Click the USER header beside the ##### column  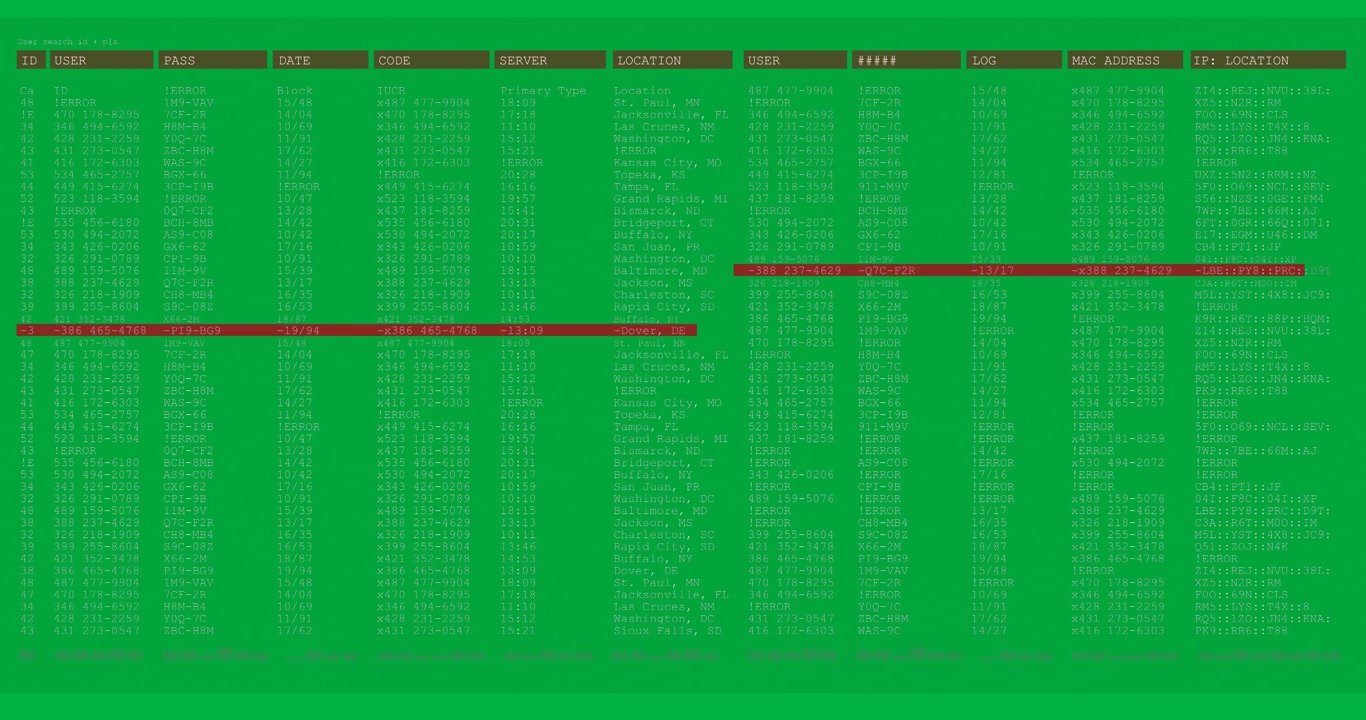(795, 60)
